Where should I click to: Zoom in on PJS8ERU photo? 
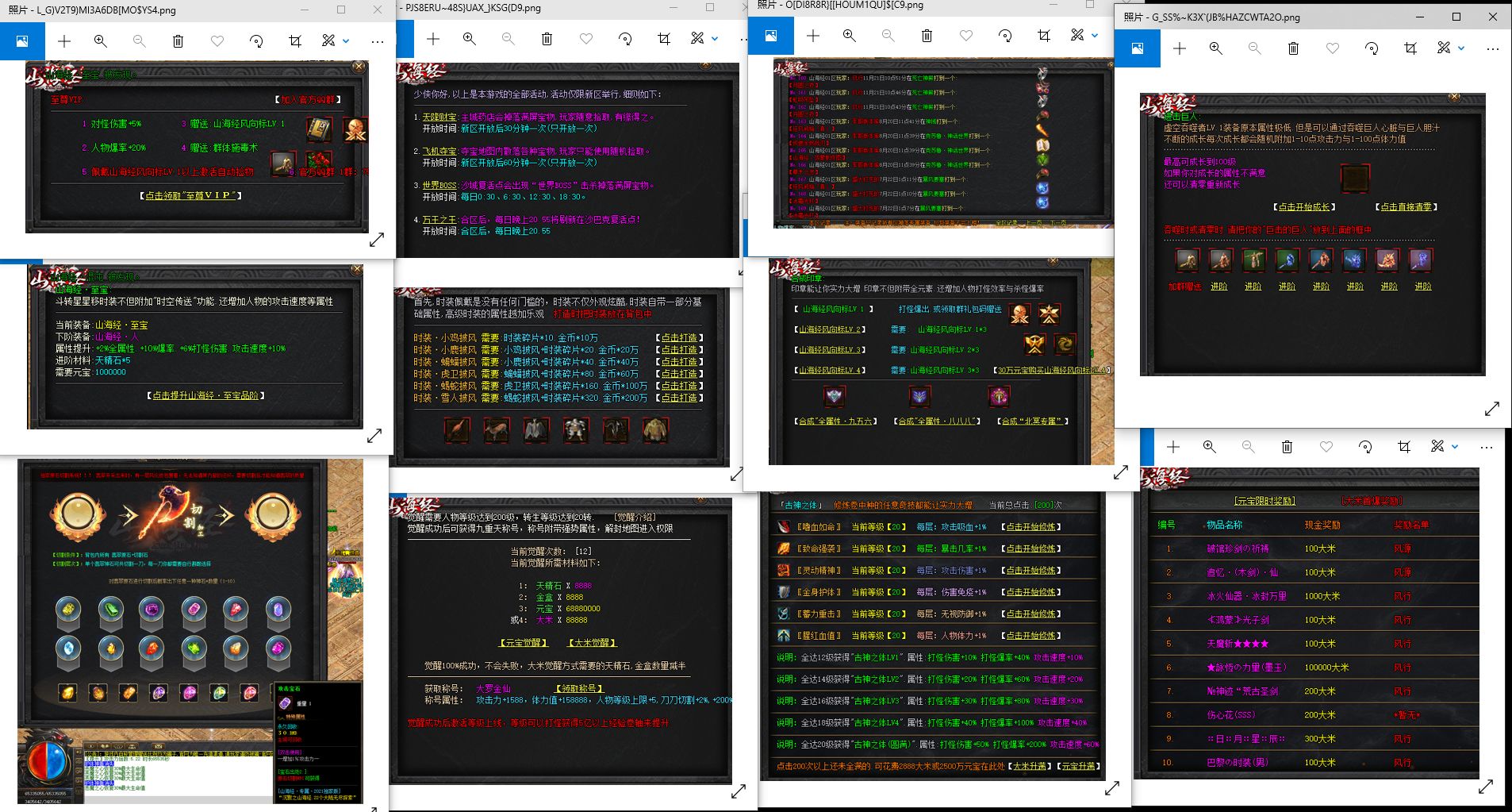[469, 38]
